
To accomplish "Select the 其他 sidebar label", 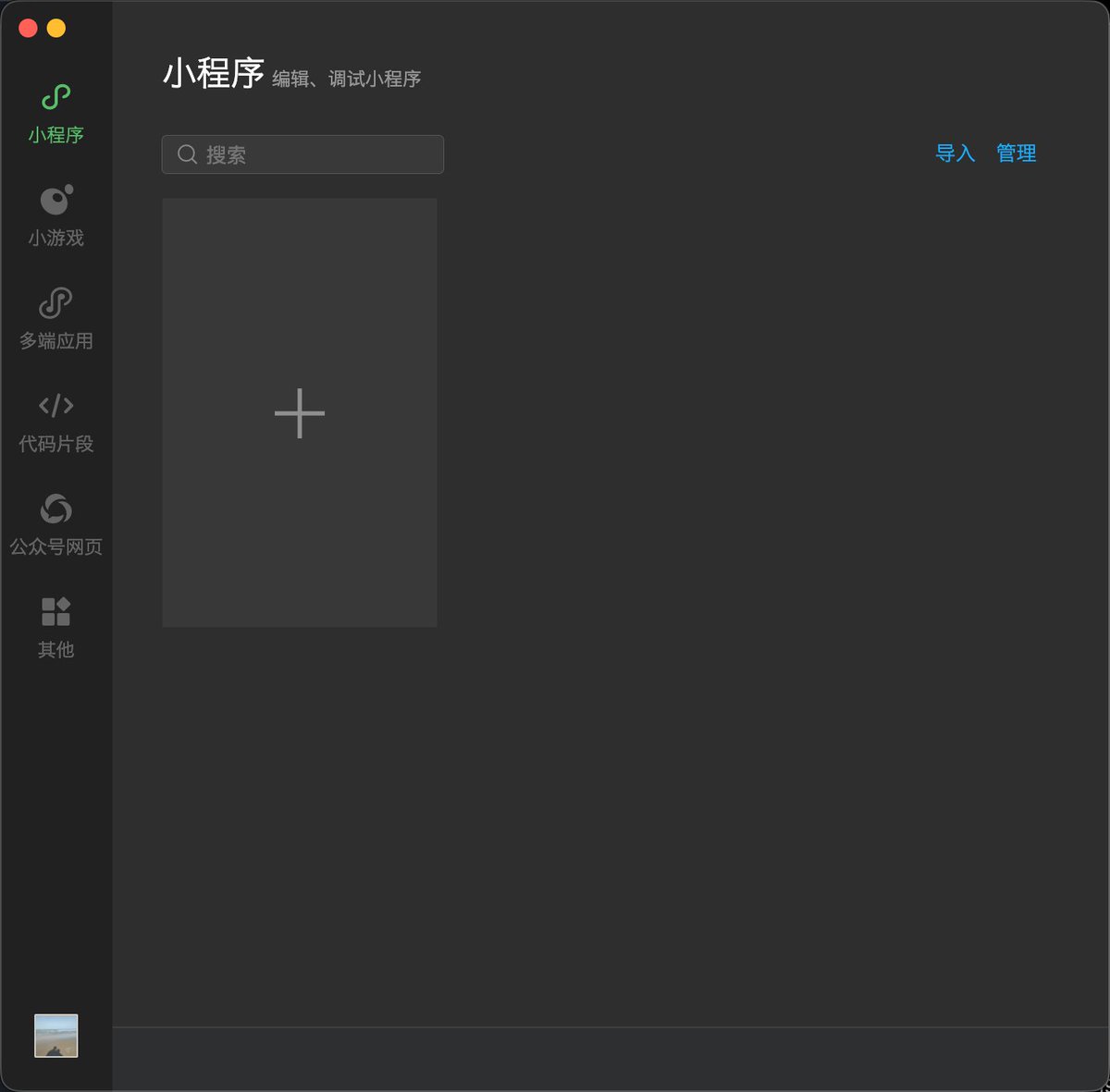I will (55, 650).
